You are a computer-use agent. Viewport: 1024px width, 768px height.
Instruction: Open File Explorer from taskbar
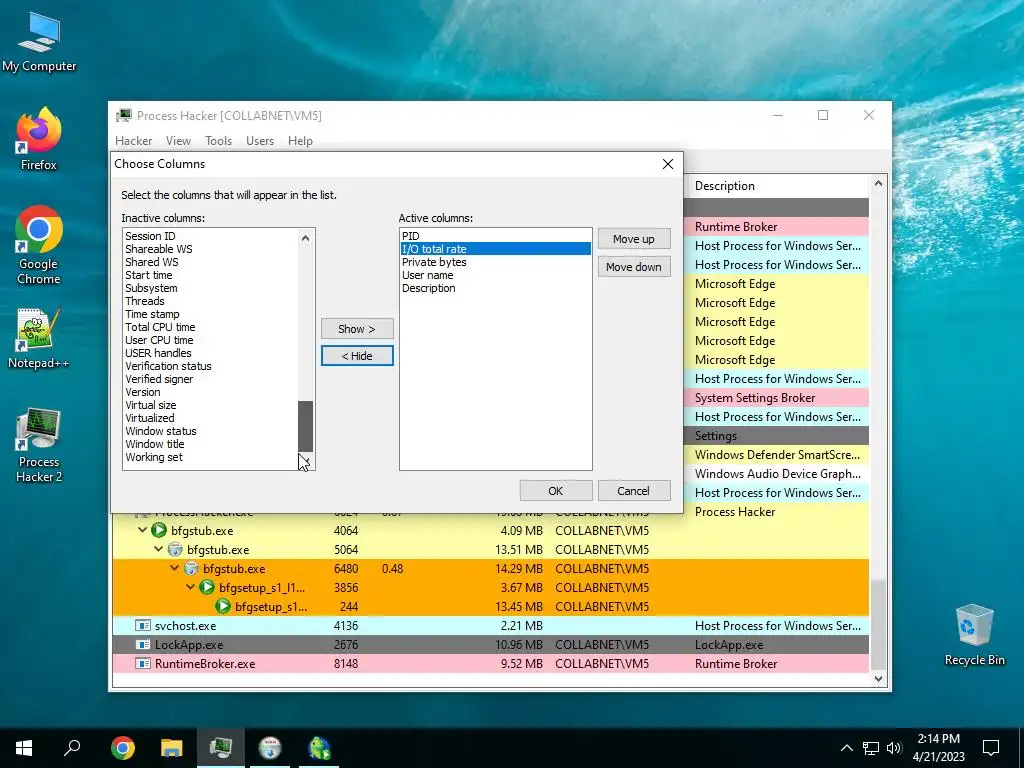click(172, 747)
